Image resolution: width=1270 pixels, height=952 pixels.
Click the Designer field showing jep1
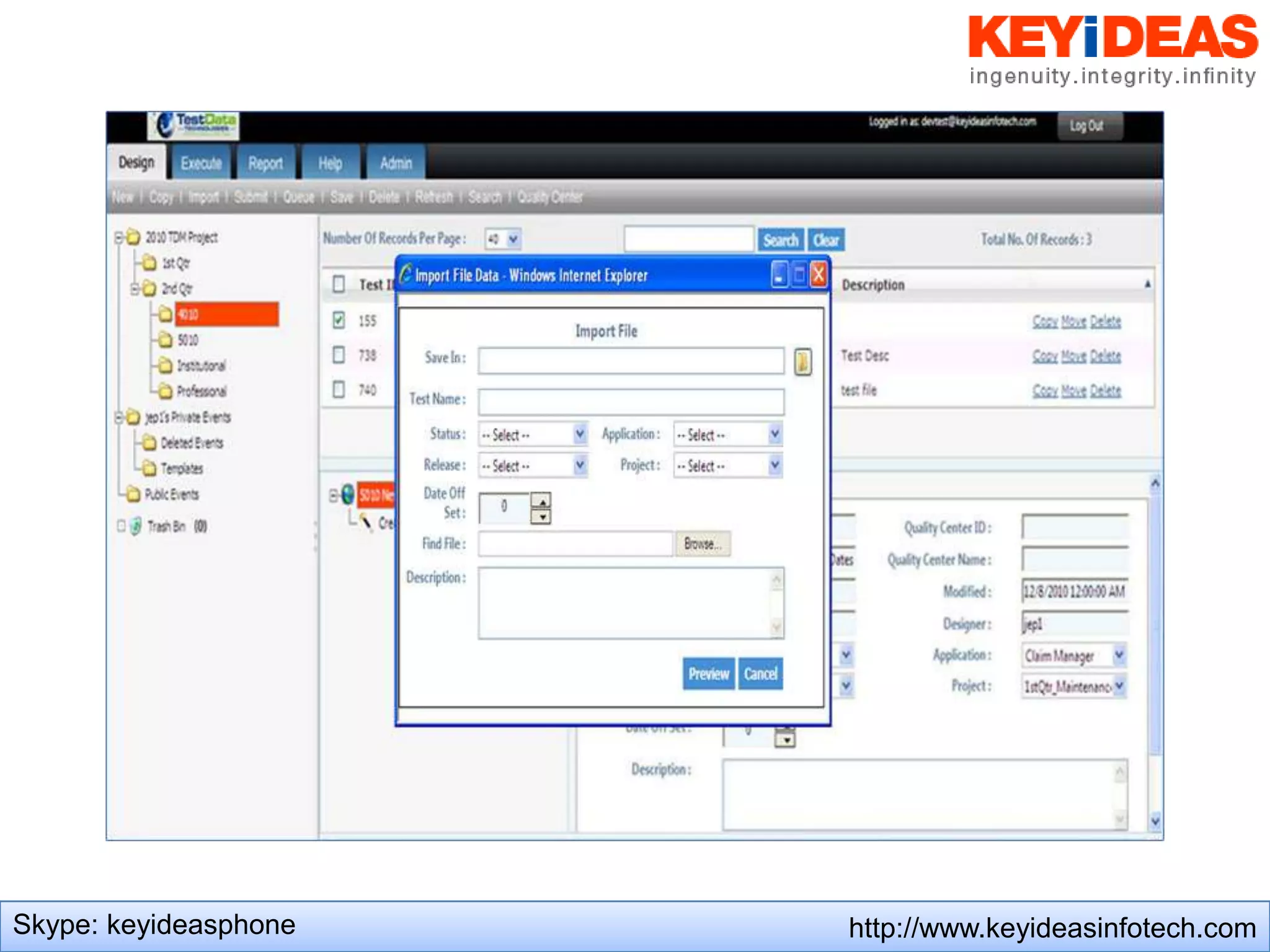tap(1075, 624)
